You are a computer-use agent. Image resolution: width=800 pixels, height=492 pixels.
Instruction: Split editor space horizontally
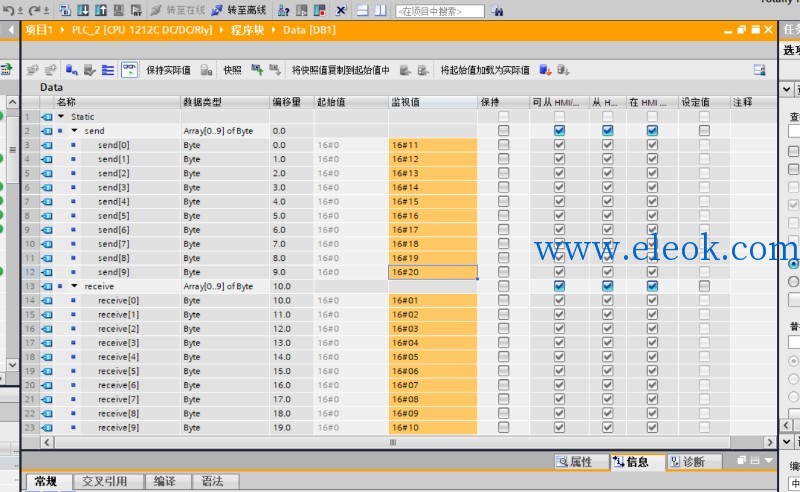pos(362,10)
